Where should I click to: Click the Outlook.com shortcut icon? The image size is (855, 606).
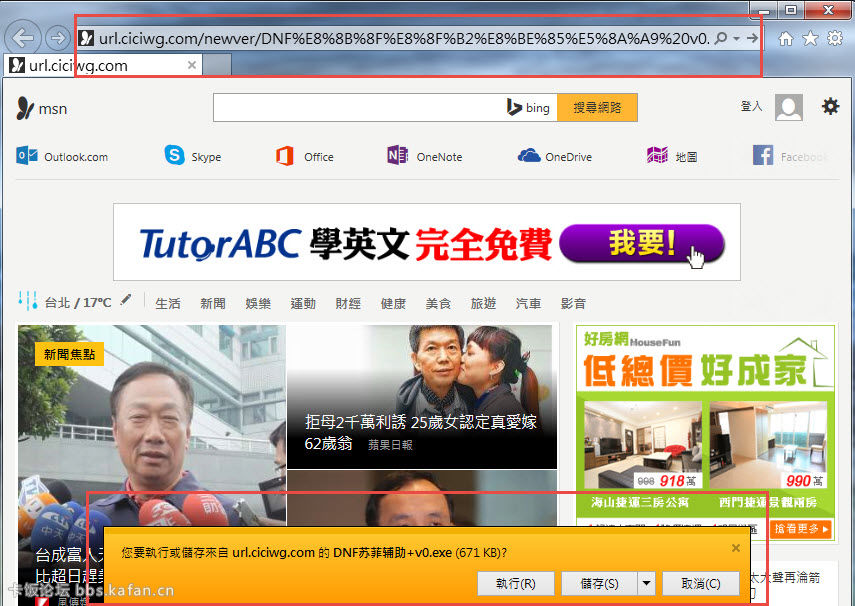pos(27,156)
